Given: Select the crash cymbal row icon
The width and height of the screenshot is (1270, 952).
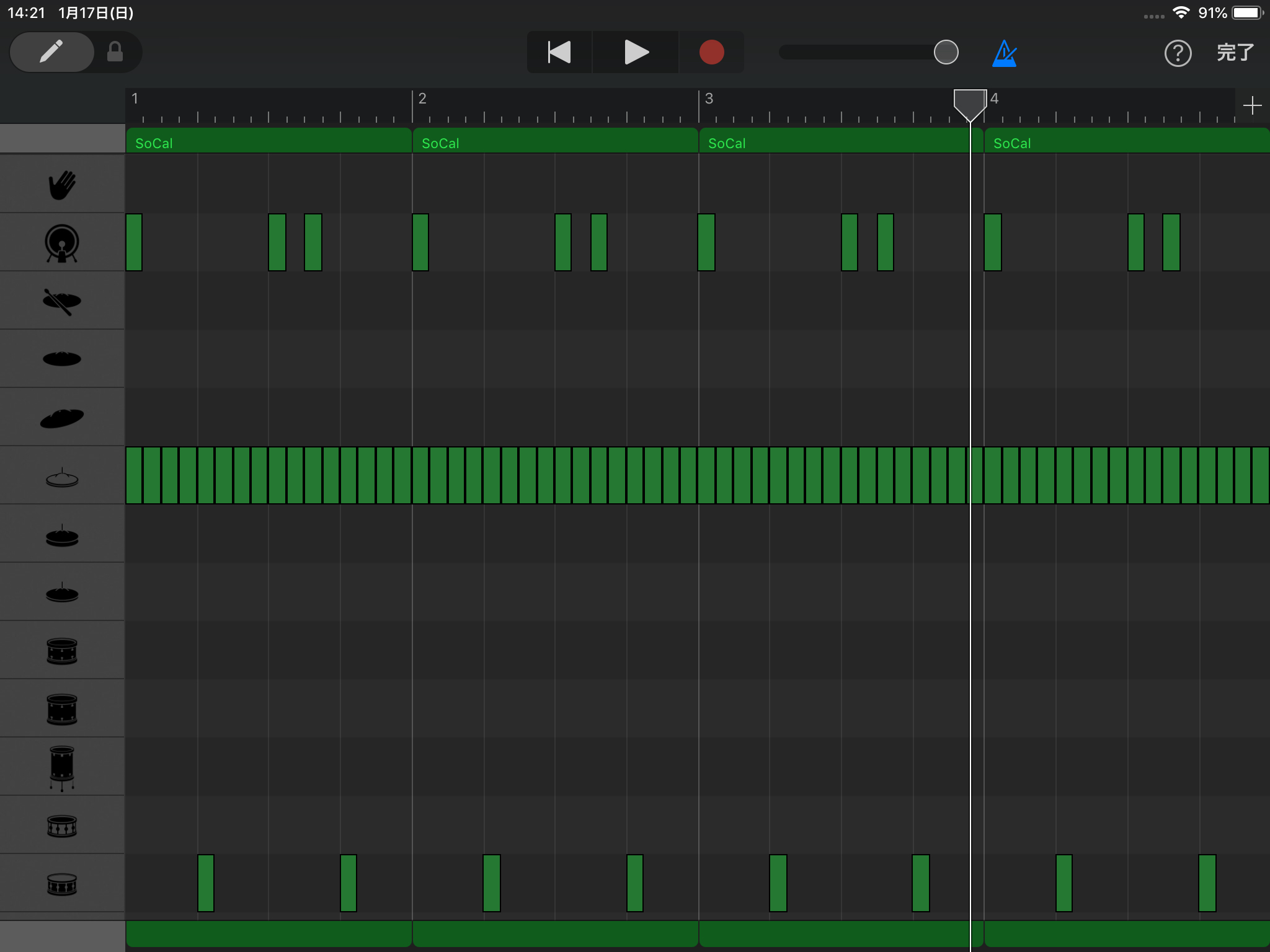Looking at the screenshot, I should (x=62, y=359).
